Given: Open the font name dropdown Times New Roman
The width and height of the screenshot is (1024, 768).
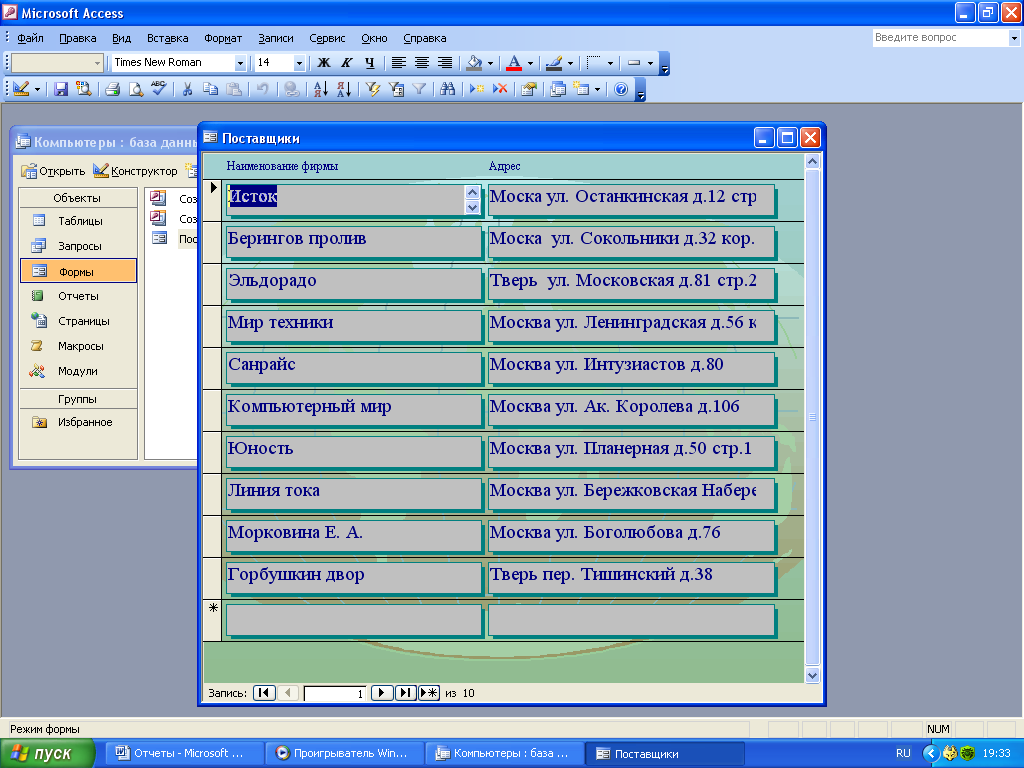Looking at the screenshot, I should pyautogui.click(x=240, y=63).
